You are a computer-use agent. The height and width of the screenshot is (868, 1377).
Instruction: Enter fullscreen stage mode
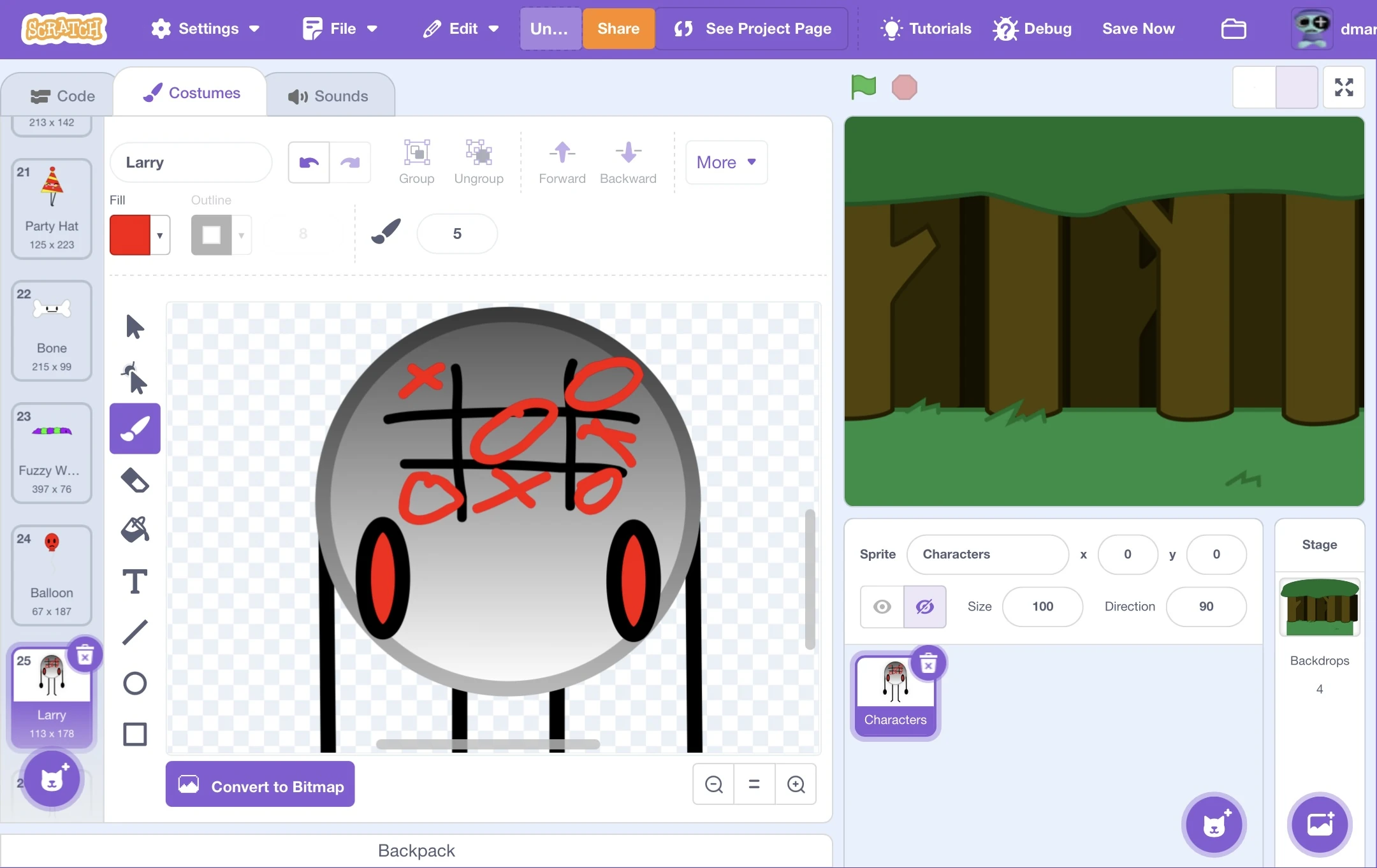tap(1344, 87)
